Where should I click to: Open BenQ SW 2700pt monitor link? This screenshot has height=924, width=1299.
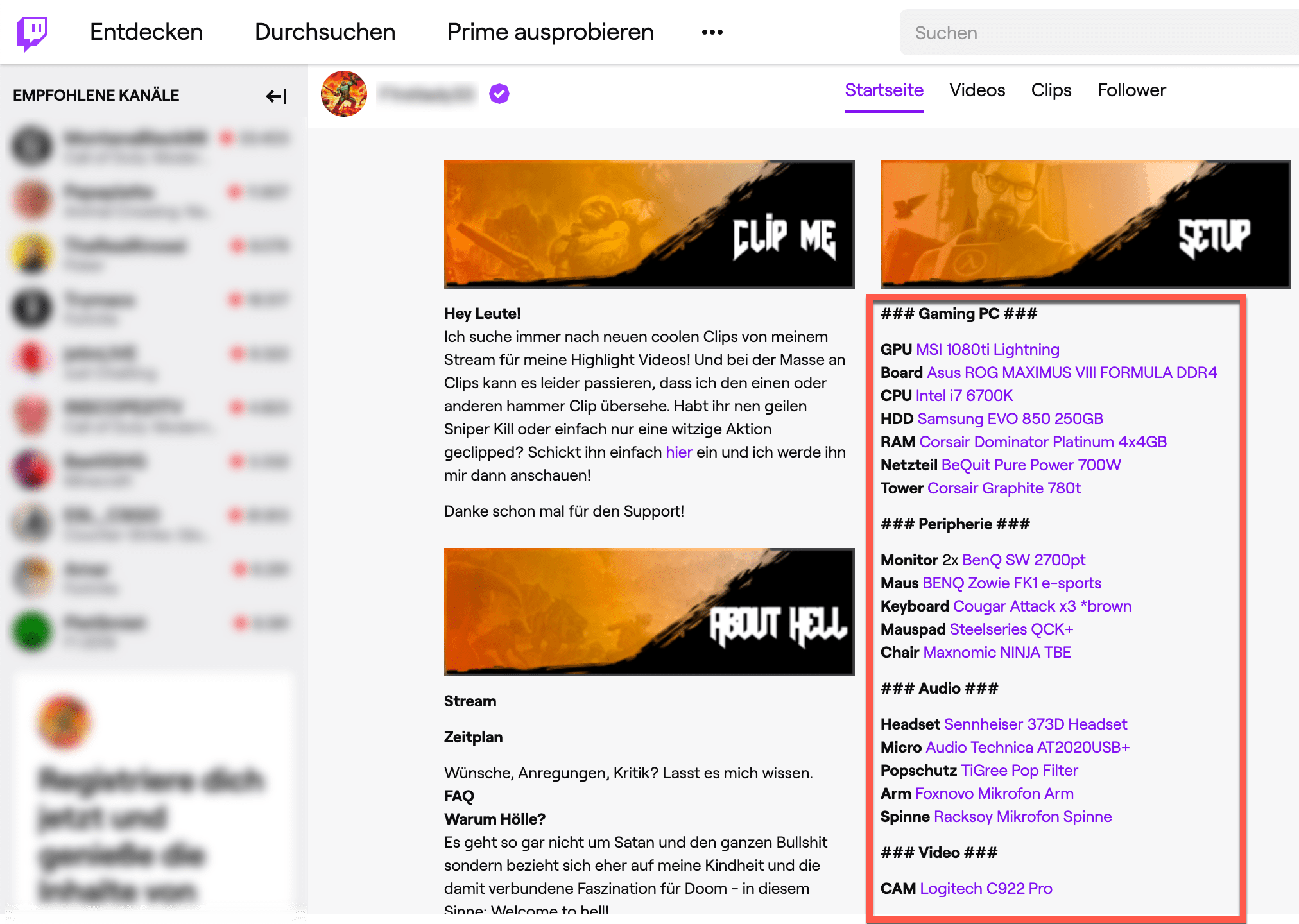click(1024, 560)
